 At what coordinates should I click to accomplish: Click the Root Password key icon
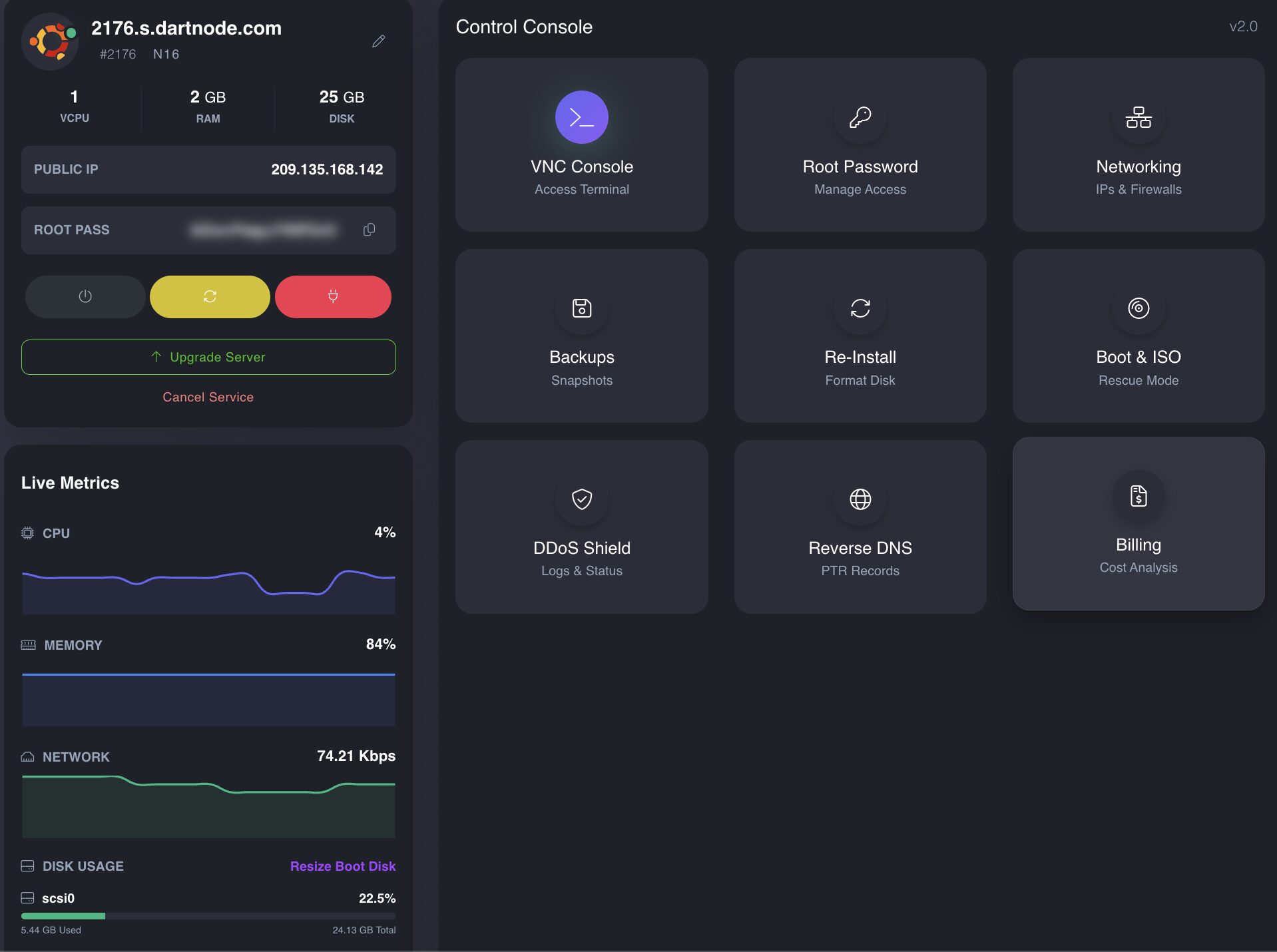[x=860, y=117]
